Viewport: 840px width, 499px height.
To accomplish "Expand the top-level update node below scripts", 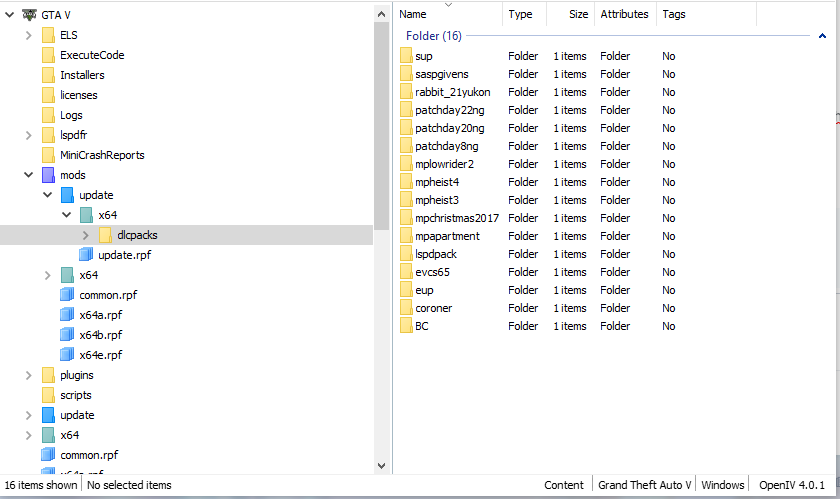I will click(x=29, y=415).
